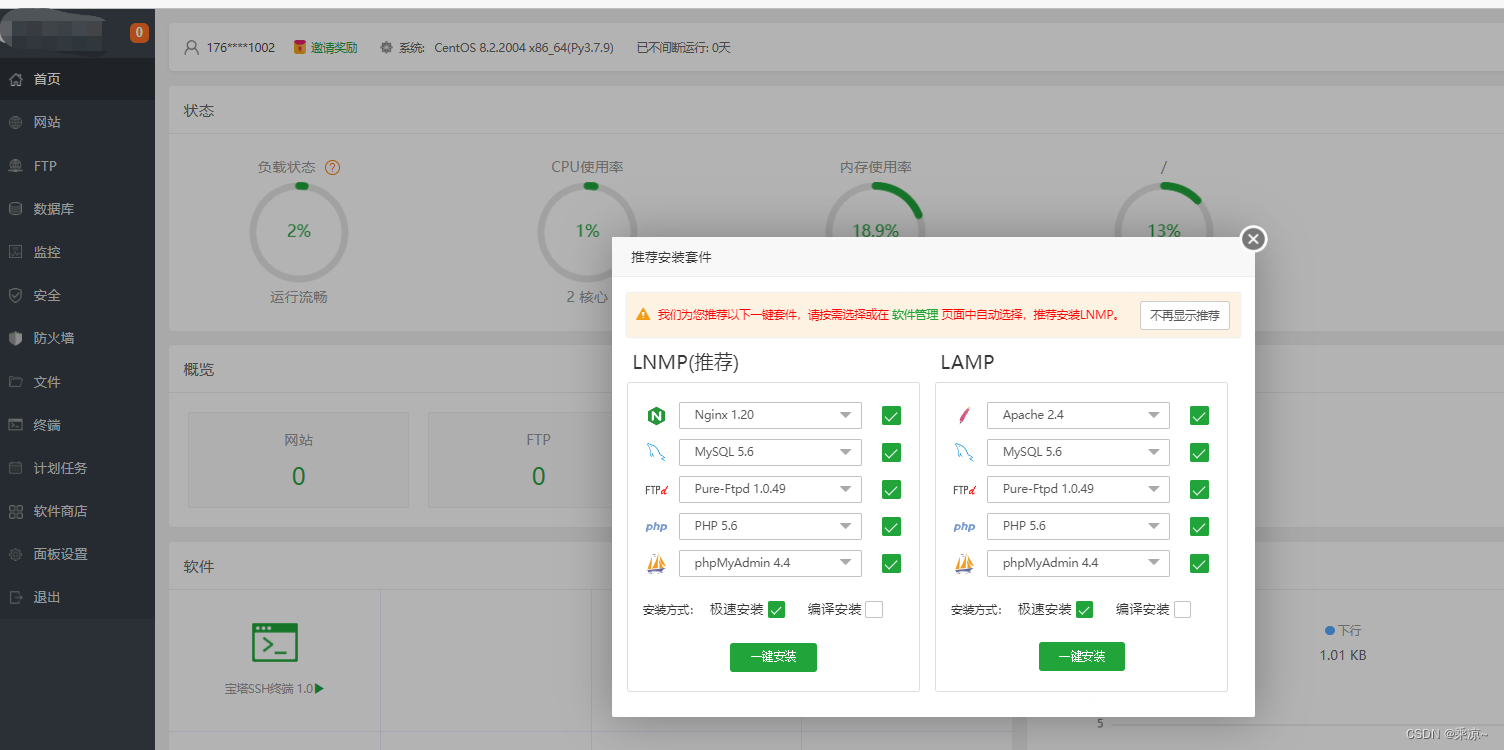Open 软件商店 sidebar menu item
1504x750 pixels.
pyautogui.click(x=77, y=511)
